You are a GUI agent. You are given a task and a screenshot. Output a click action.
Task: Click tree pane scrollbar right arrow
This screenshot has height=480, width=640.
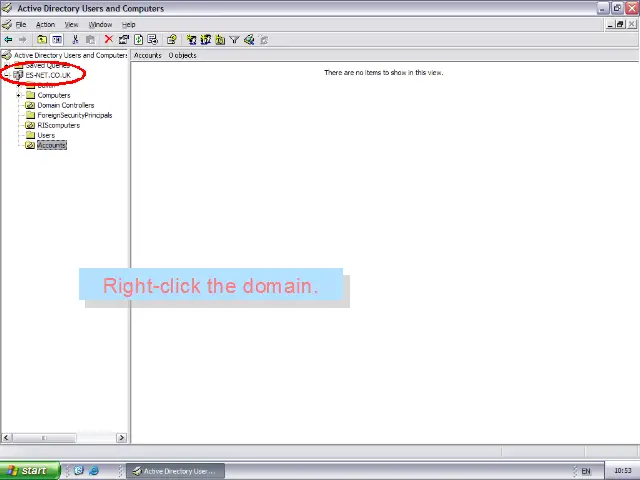pos(121,438)
